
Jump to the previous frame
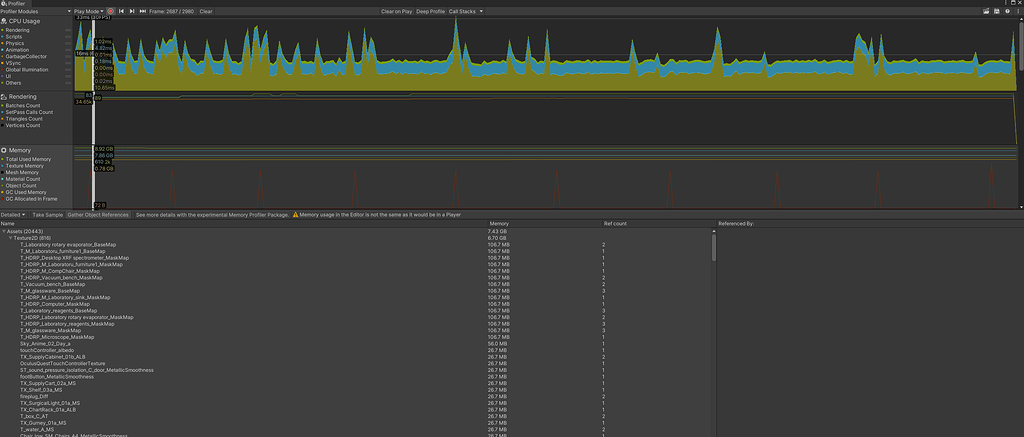pyautogui.click(x=122, y=11)
